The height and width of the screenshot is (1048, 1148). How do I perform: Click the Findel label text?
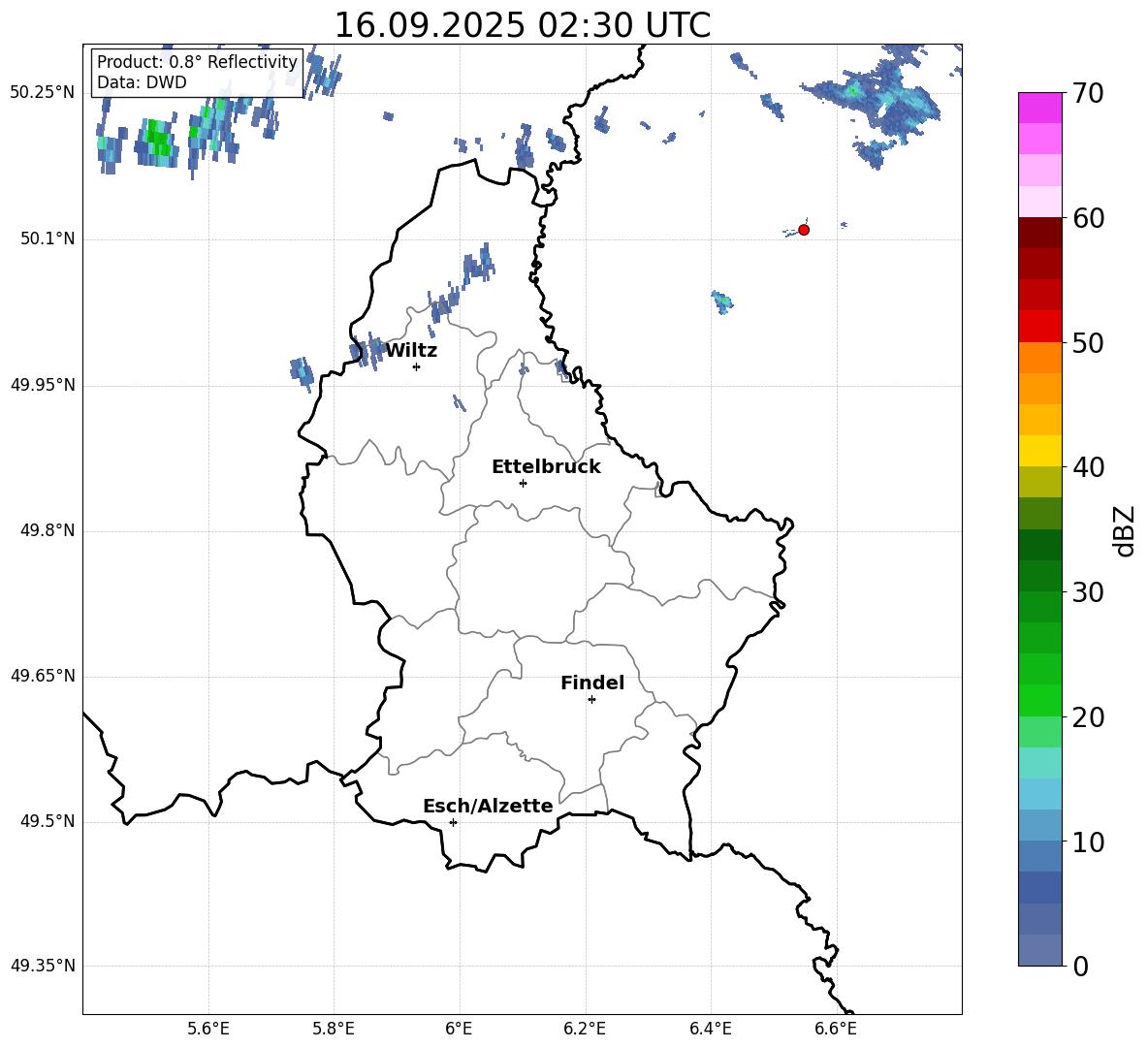point(592,683)
